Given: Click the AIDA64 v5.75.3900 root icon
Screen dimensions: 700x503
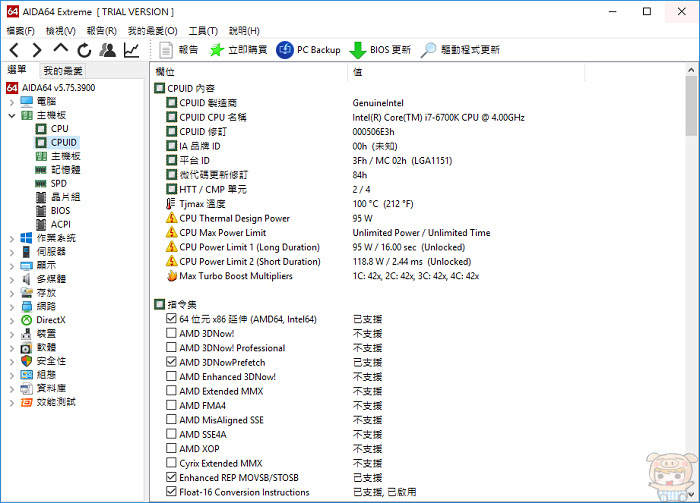Looking at the screenshot, I should pos(12,88).
